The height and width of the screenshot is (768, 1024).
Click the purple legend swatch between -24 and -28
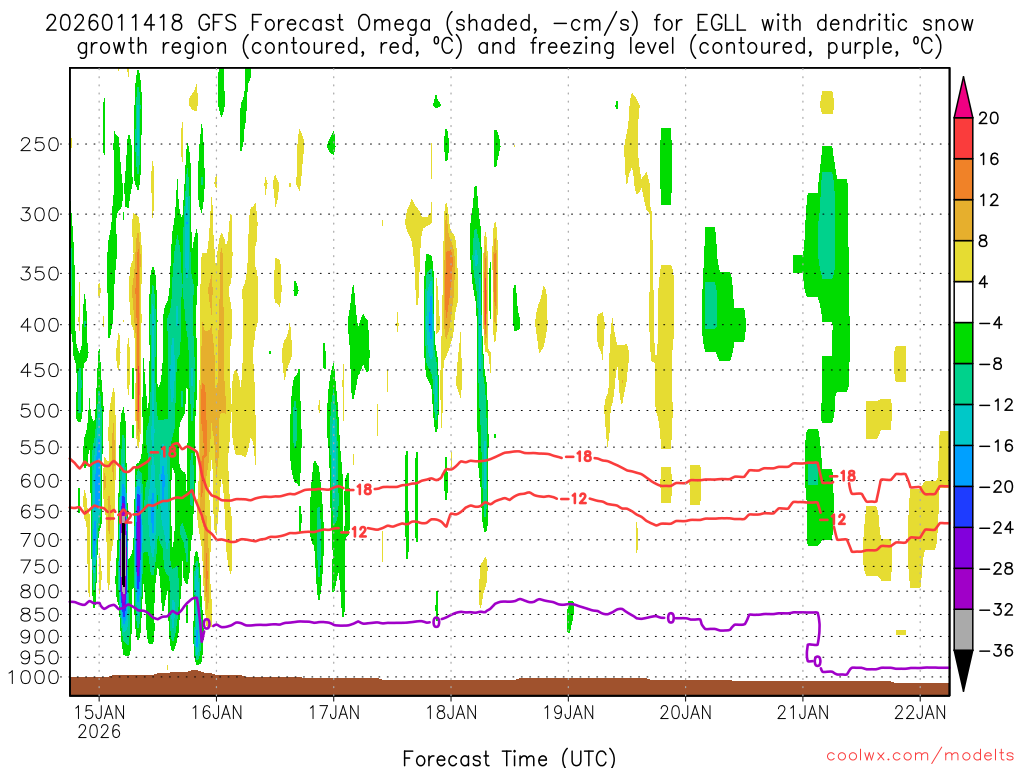pos(963,548)
